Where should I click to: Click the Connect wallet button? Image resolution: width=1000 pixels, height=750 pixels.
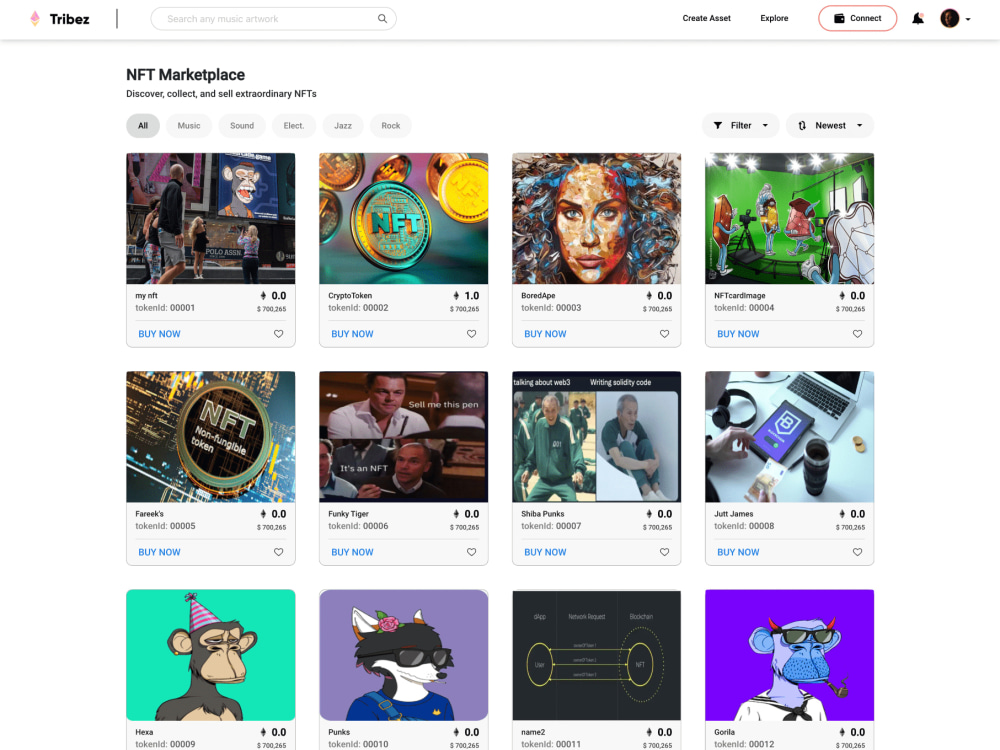pos(857,18)
